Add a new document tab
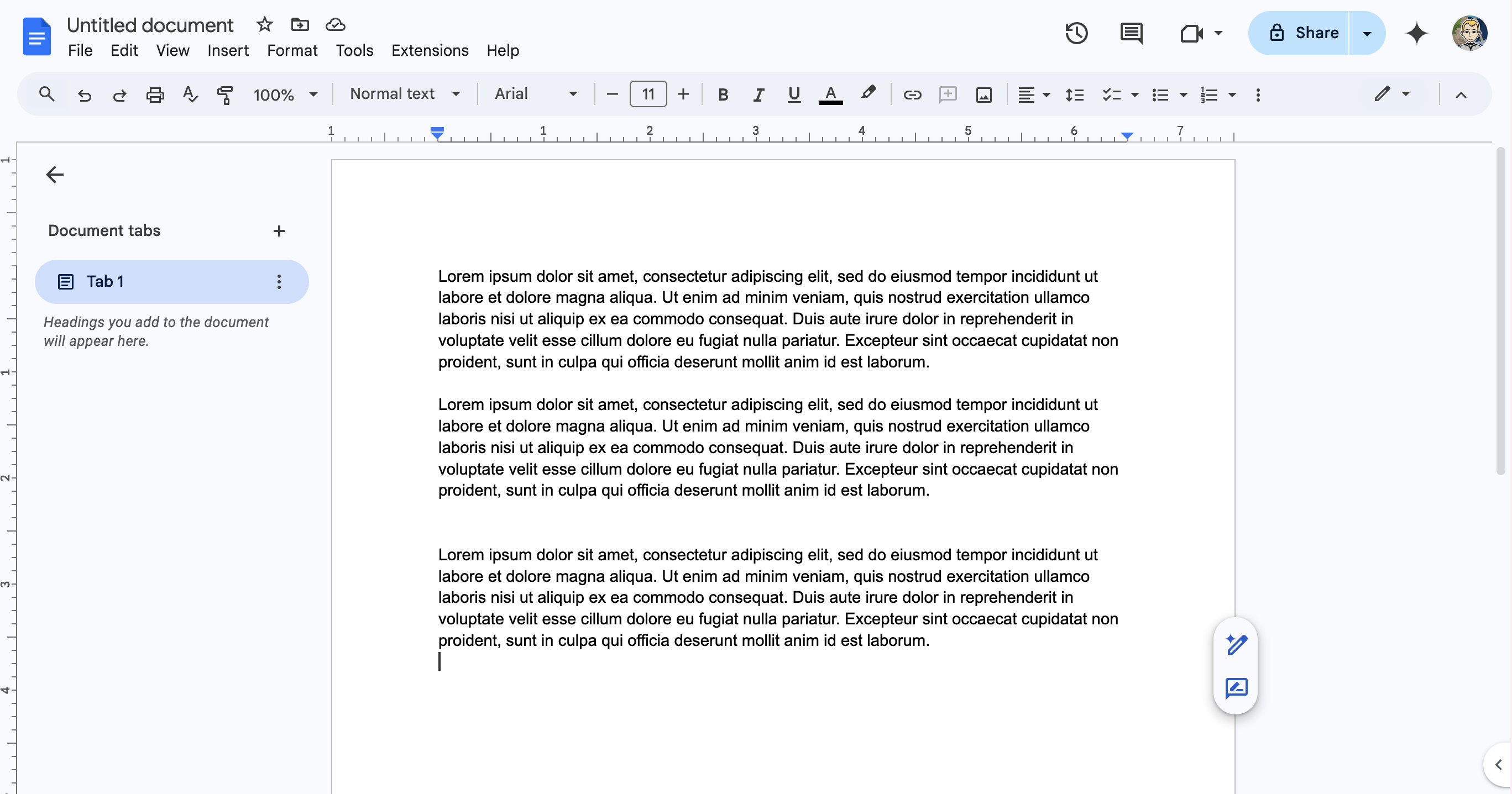Image resolution: width=1512 pixels, height=794 pixels. (x=279, y=230)
